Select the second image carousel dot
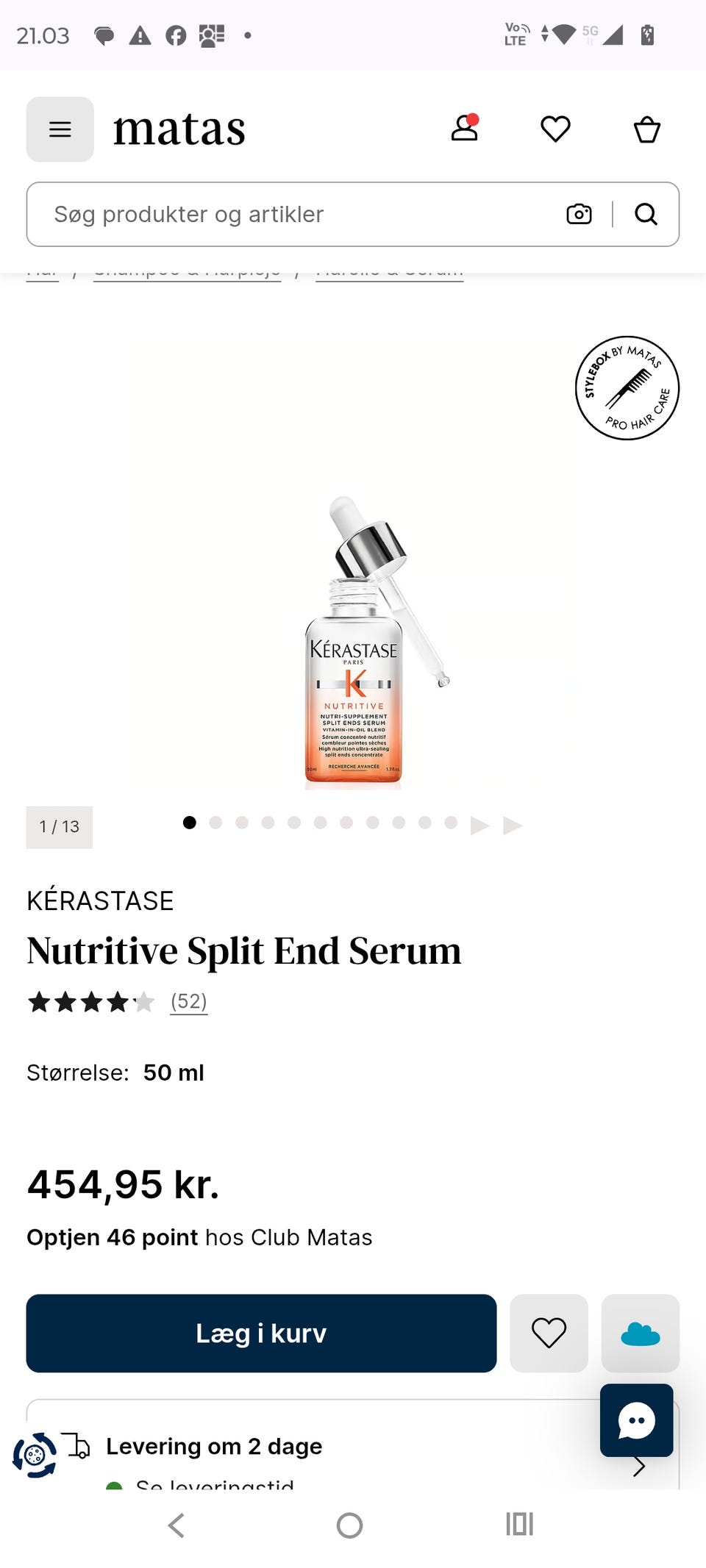This screenshot has height=1568, width=706. tap(215, 823)
